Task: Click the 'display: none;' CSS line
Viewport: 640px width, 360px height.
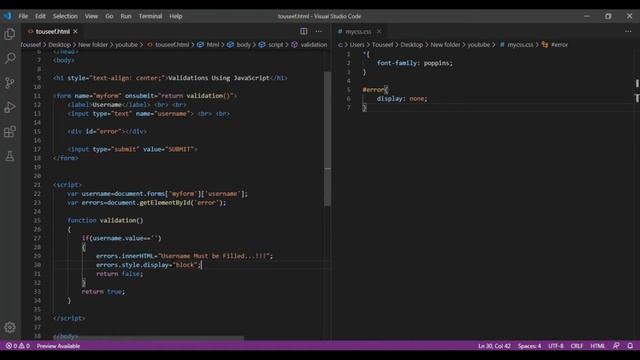Action: pos(402,99)
